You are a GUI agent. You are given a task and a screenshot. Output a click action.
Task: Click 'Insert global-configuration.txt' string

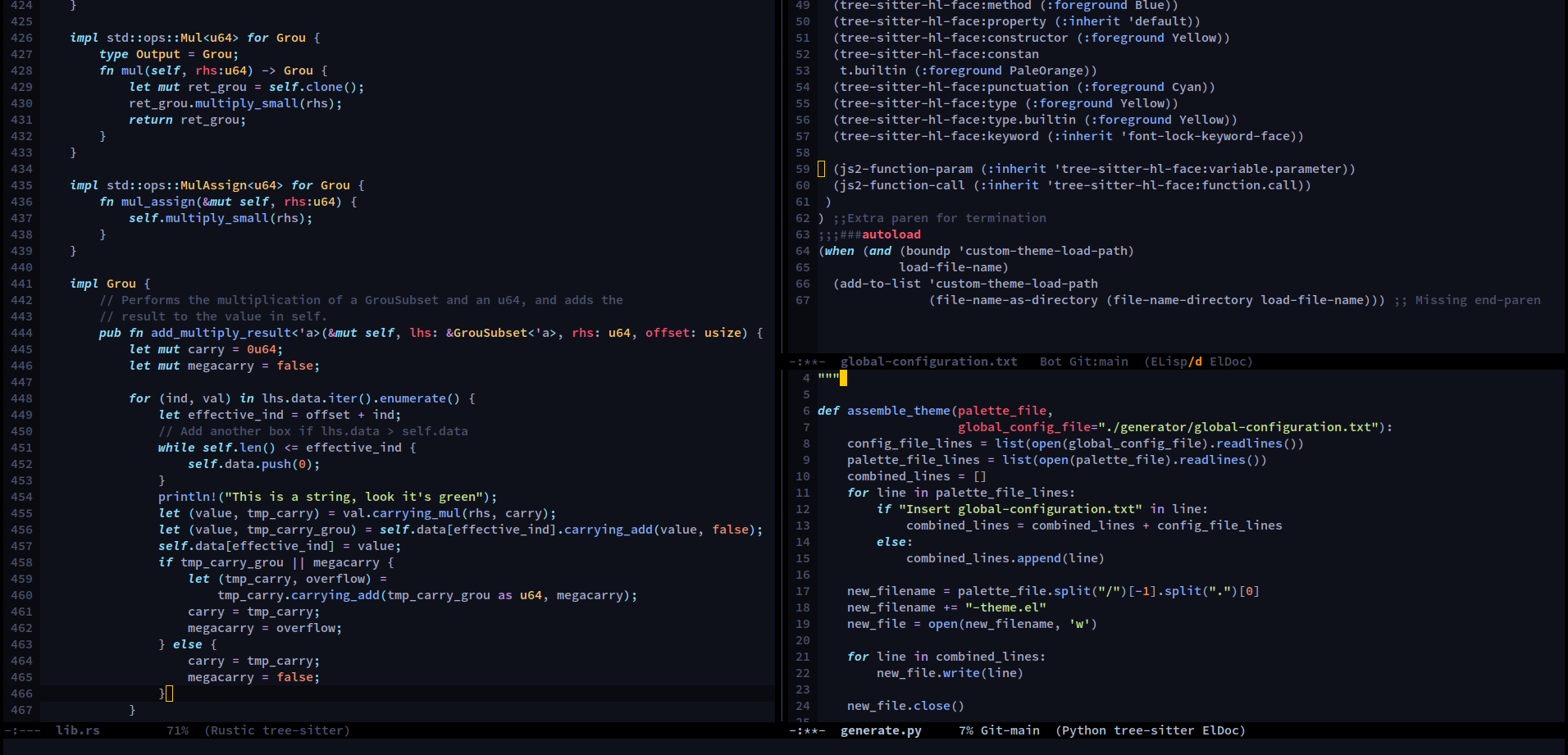[x=1020, y=509]
